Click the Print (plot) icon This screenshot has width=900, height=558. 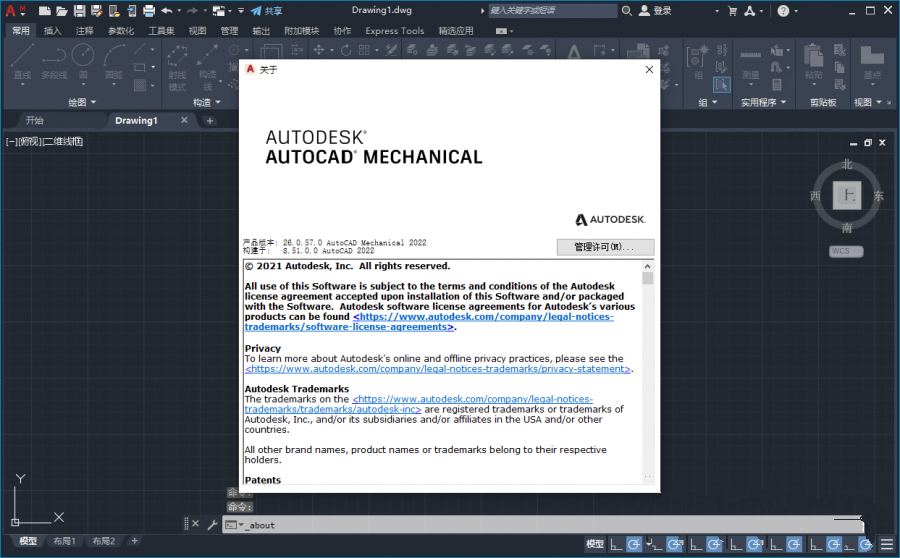coord(149,10)
